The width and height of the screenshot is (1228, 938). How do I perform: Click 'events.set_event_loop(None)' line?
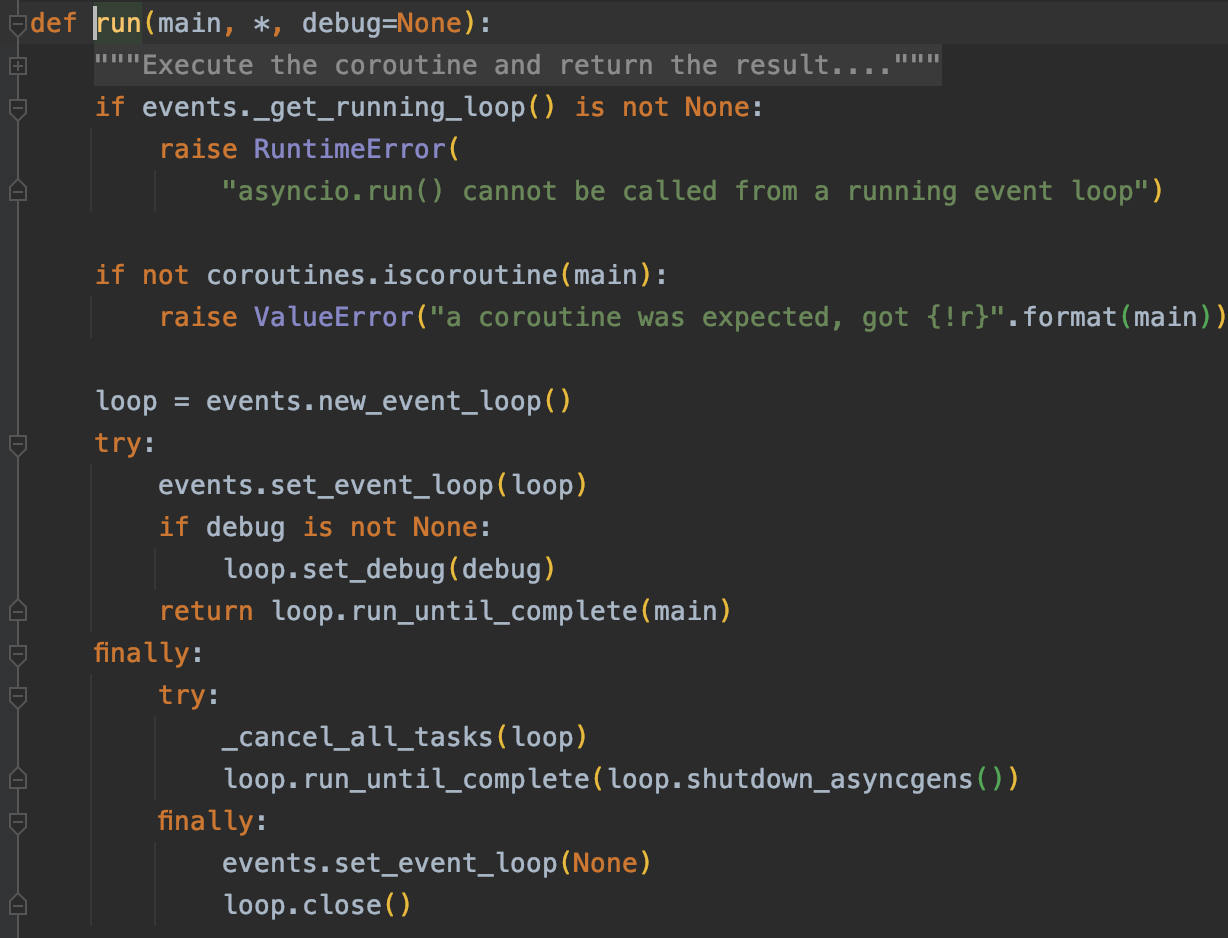436,863
